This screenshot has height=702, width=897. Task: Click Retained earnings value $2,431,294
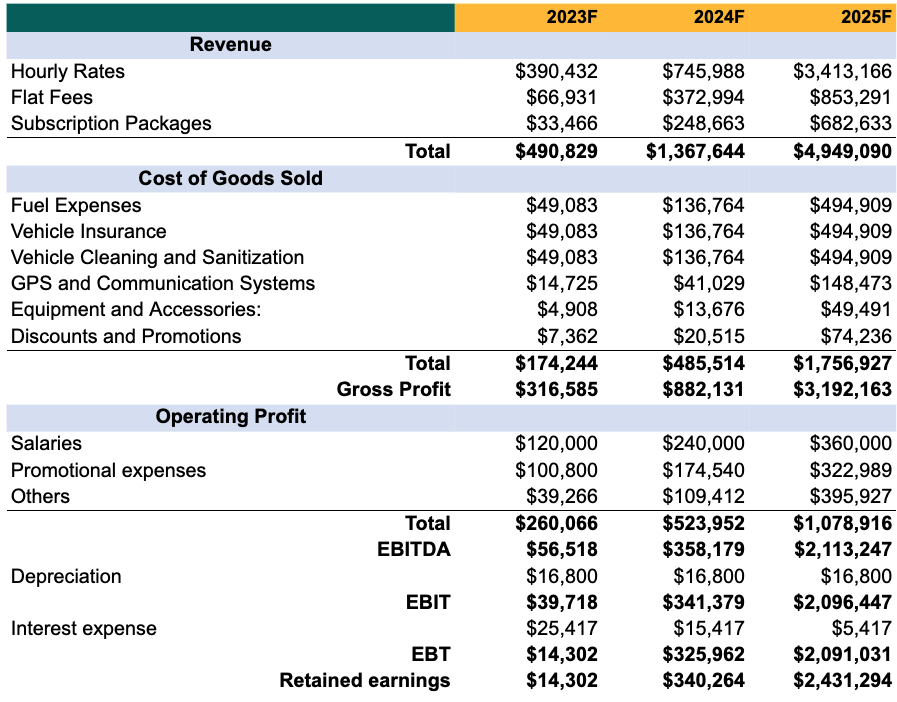842,681
